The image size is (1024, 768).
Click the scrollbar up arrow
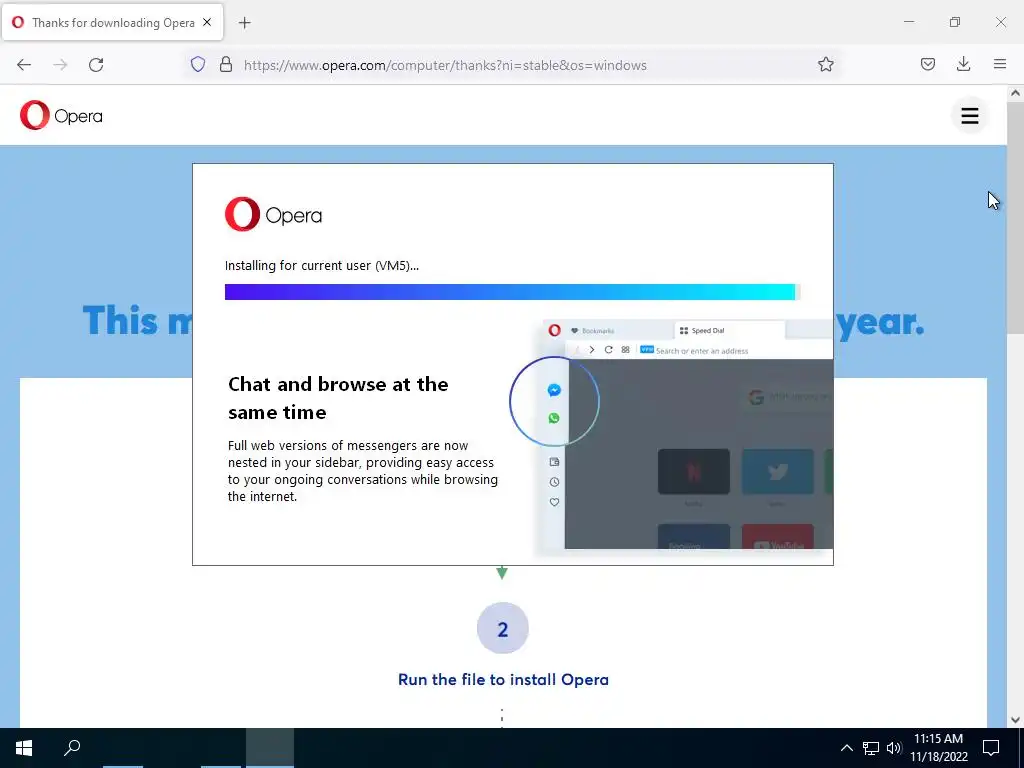[1015, 93]
